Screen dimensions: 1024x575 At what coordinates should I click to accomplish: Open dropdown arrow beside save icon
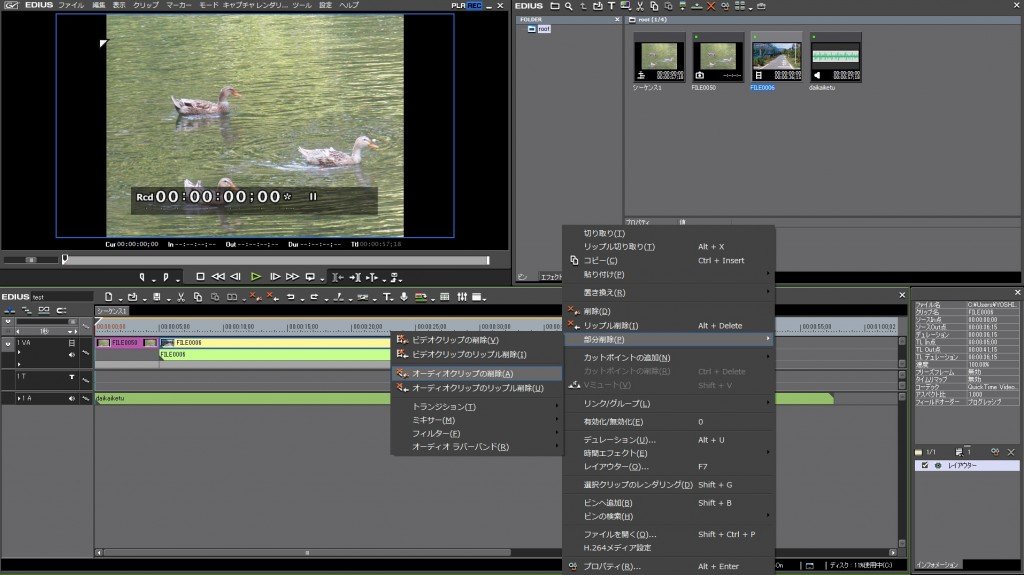click(x=168, y=298)
